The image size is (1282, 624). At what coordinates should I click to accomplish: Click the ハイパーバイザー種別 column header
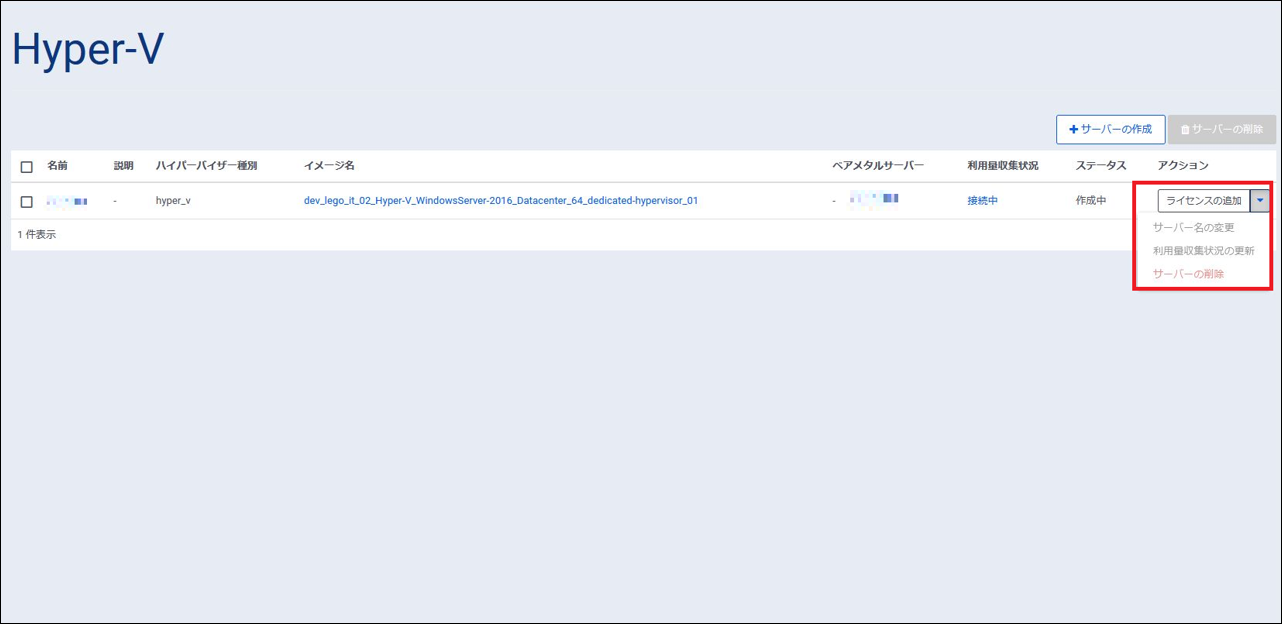[206, 166]
